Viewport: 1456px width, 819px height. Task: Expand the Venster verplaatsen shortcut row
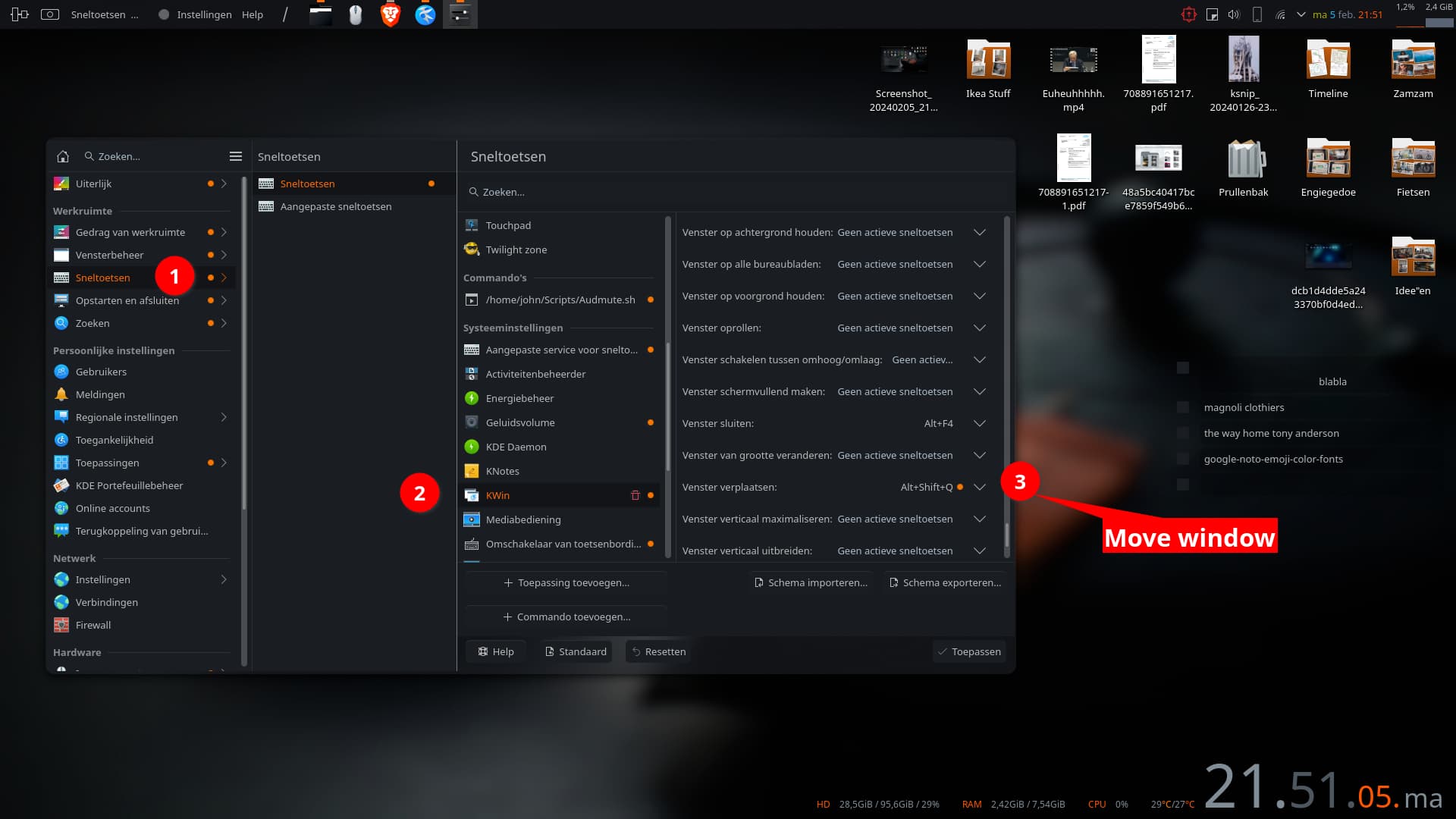tap(979, 487)
